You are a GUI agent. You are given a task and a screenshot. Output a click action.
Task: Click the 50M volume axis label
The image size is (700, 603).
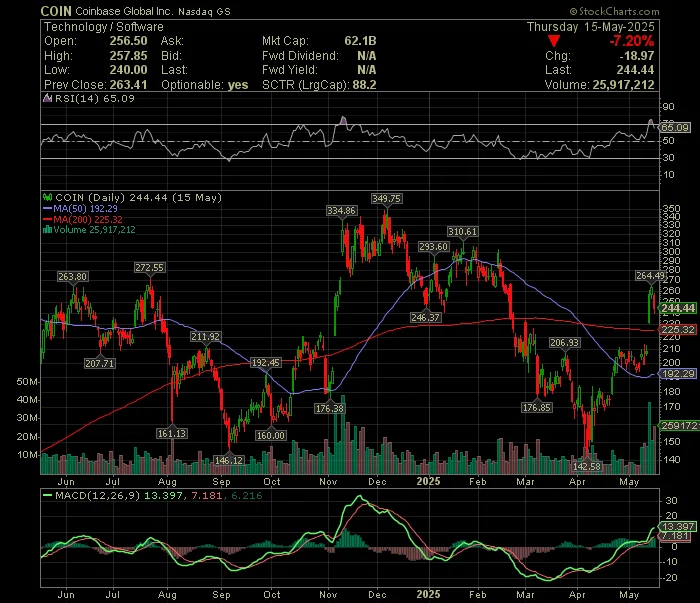pos(27,382)
